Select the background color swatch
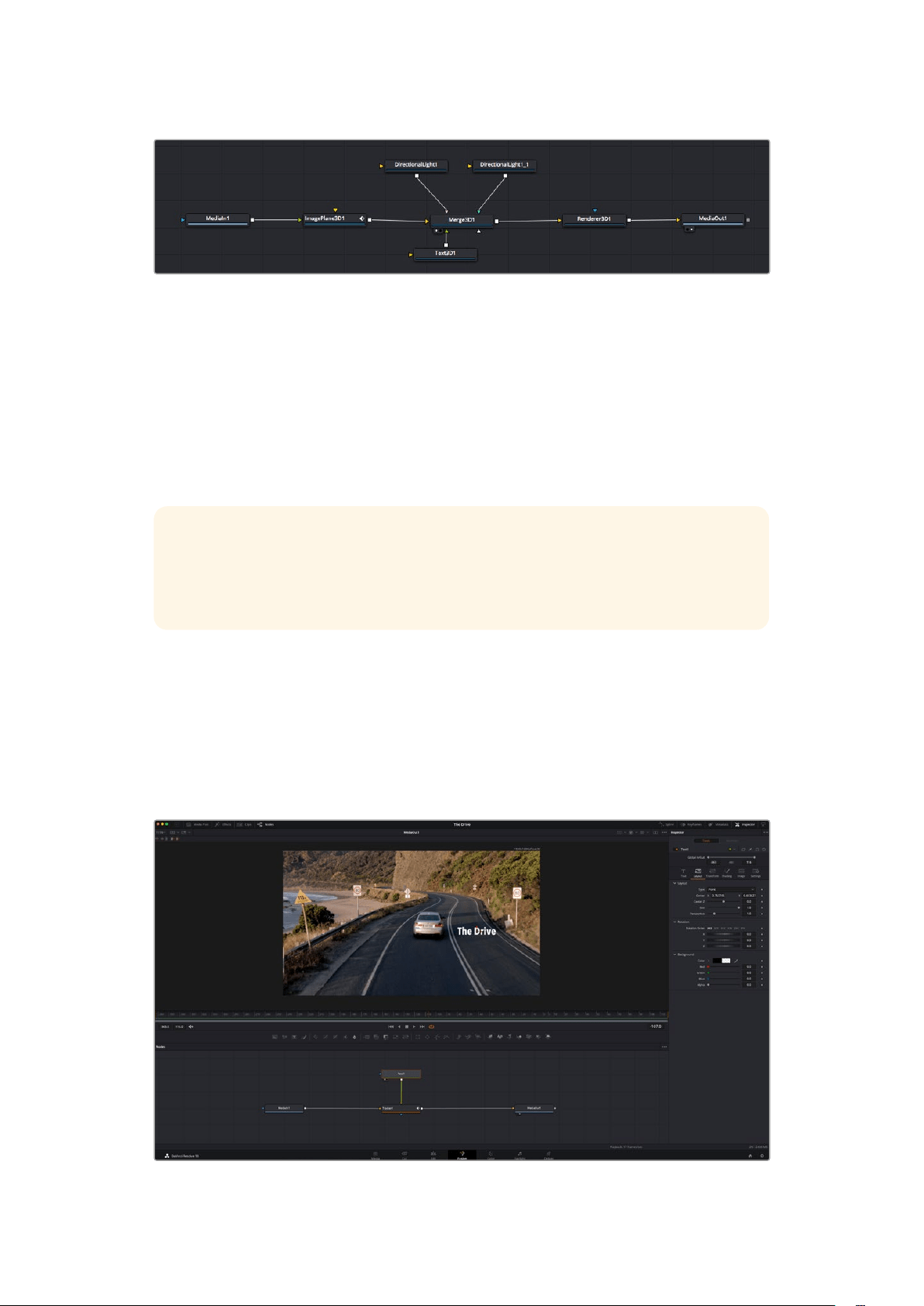Viewport: 924px width, 1306px height. point(722,960)
